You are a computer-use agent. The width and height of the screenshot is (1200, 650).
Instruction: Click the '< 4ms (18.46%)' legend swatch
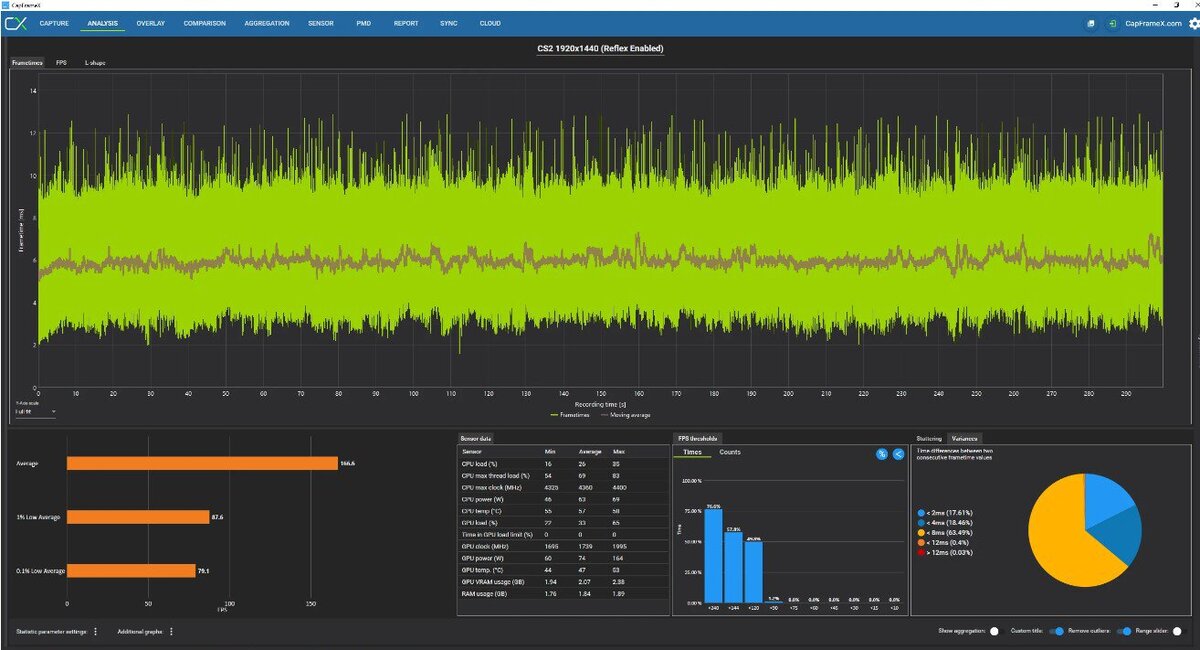click(921, 523)
